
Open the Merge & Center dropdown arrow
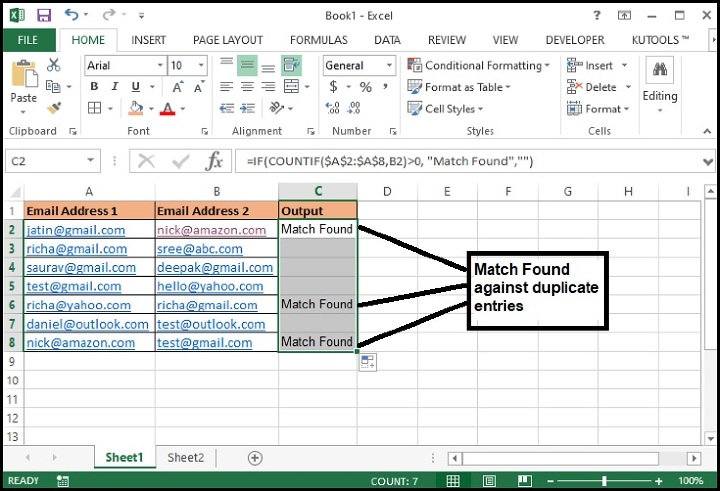pos(307,86)
